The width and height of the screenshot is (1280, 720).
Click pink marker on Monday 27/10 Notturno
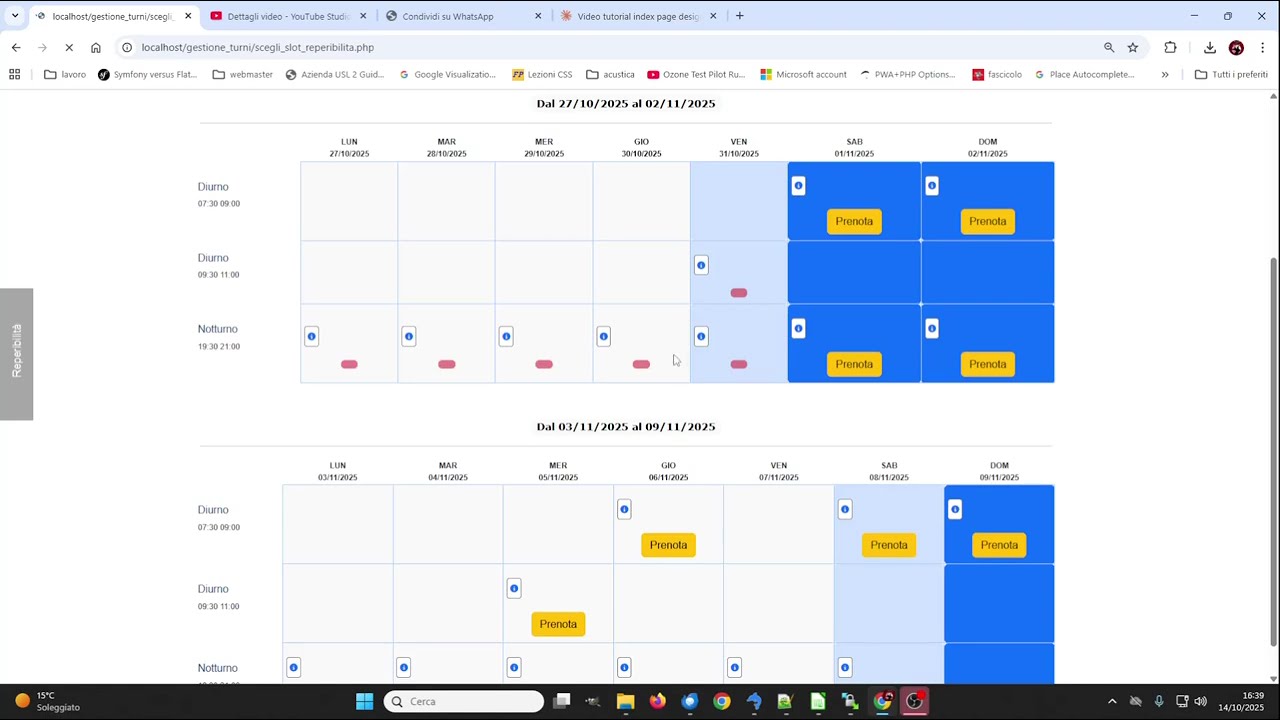coord(349,364)
